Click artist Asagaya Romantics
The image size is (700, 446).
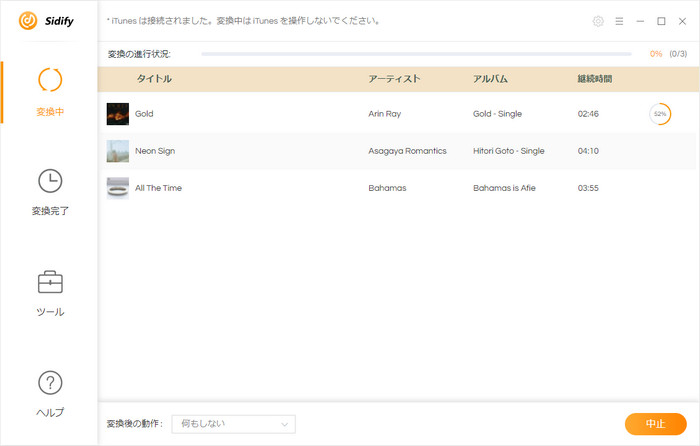407,151
